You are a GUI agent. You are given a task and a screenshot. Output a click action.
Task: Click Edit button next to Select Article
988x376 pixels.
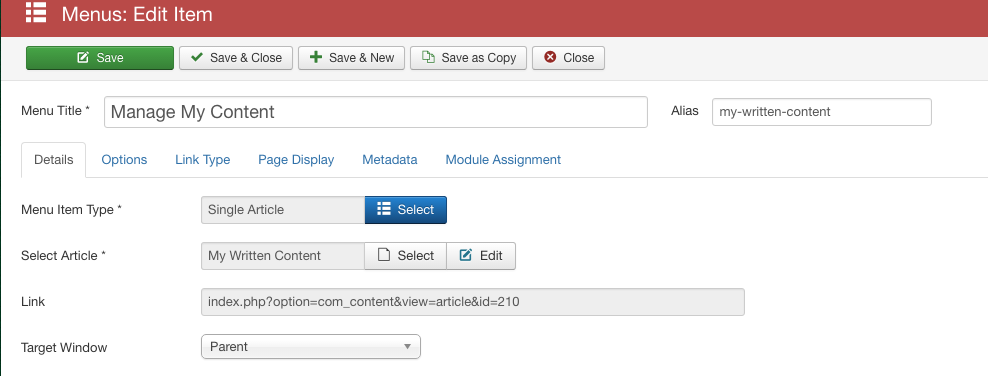(x=481, y=256)
